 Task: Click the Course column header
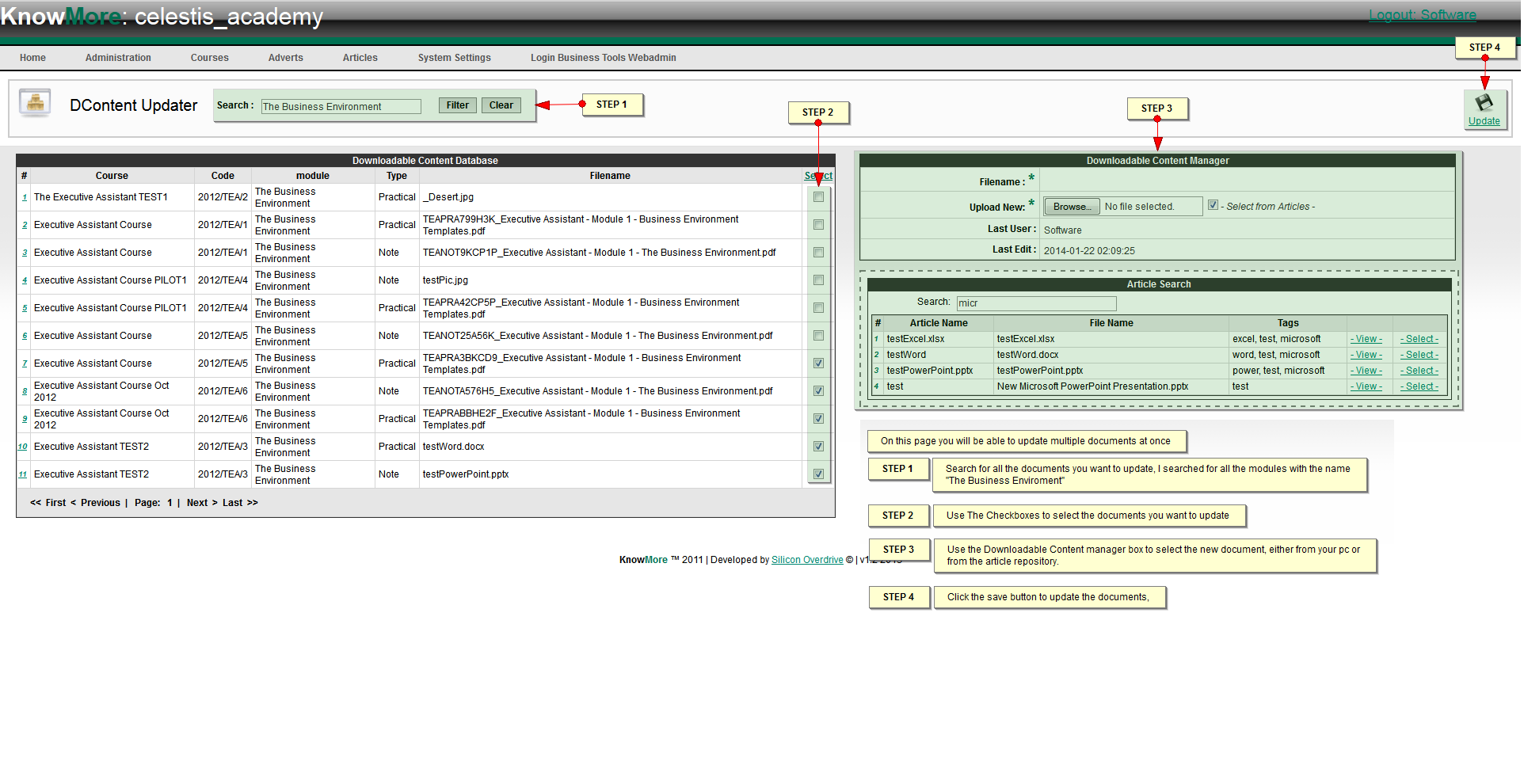click(112, 176)
